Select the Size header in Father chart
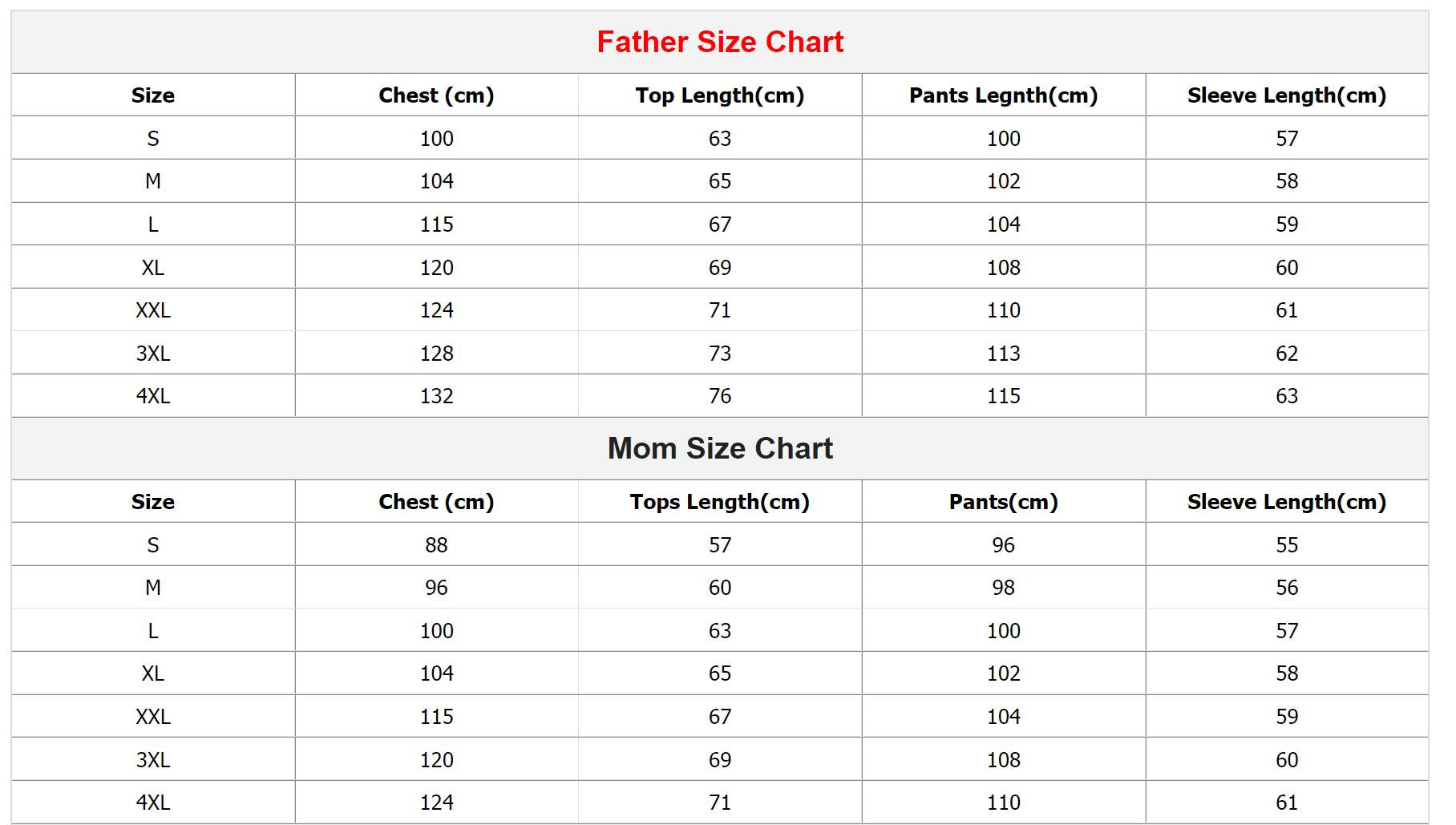This screenshot has width=1456, height=825. point(153,95)
